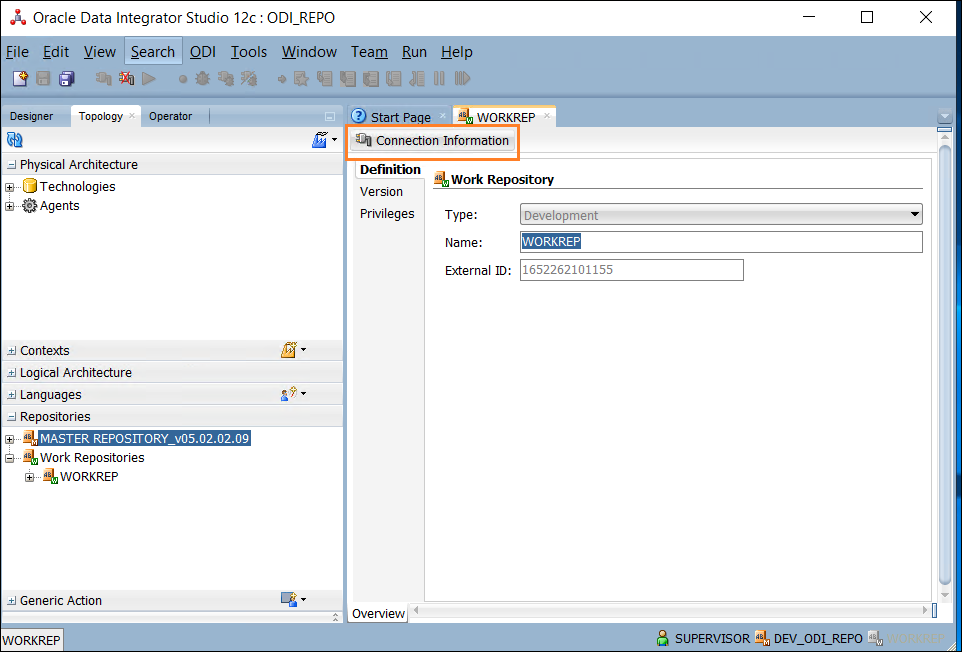Expand the MASTER REPOSITORY tree node

9,439
